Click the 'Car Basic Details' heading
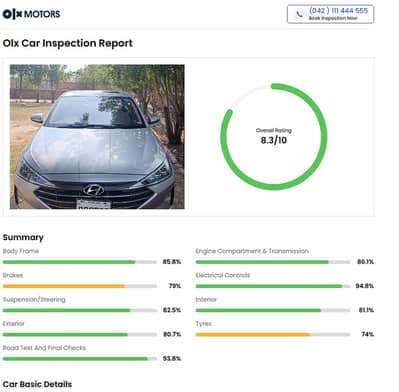 click(37, 384)
